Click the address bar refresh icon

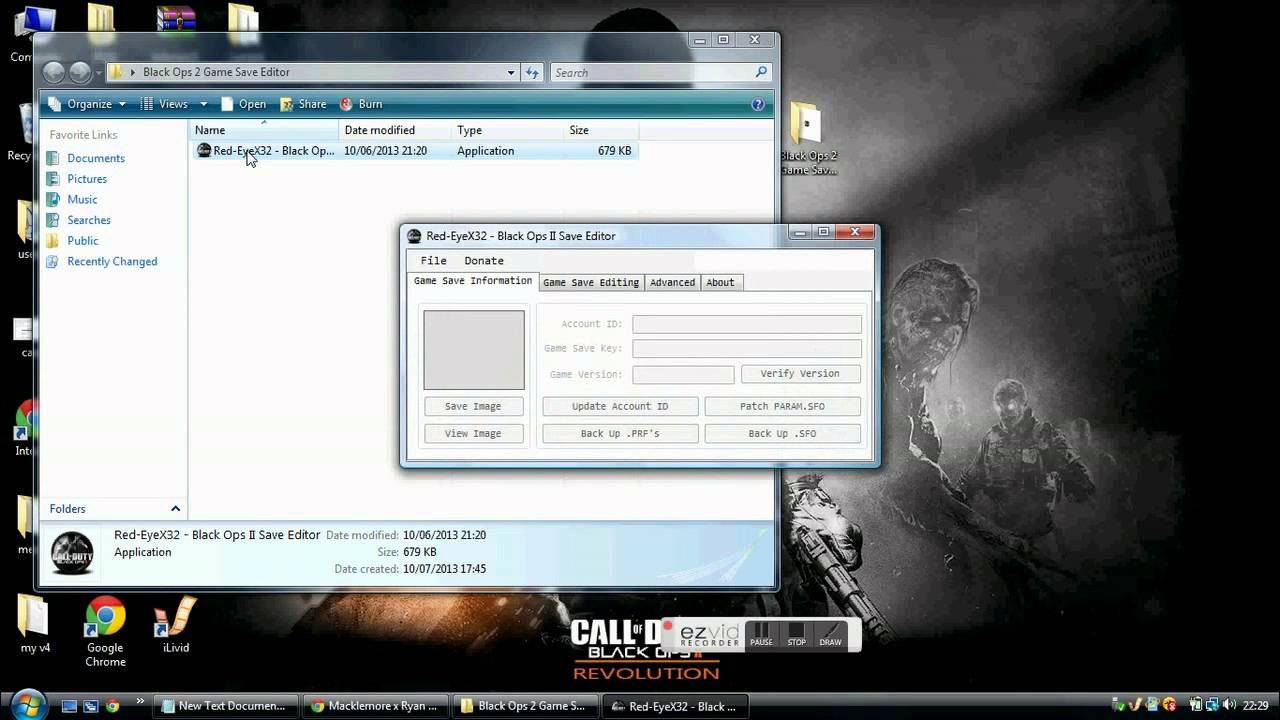tap(532, 72)
